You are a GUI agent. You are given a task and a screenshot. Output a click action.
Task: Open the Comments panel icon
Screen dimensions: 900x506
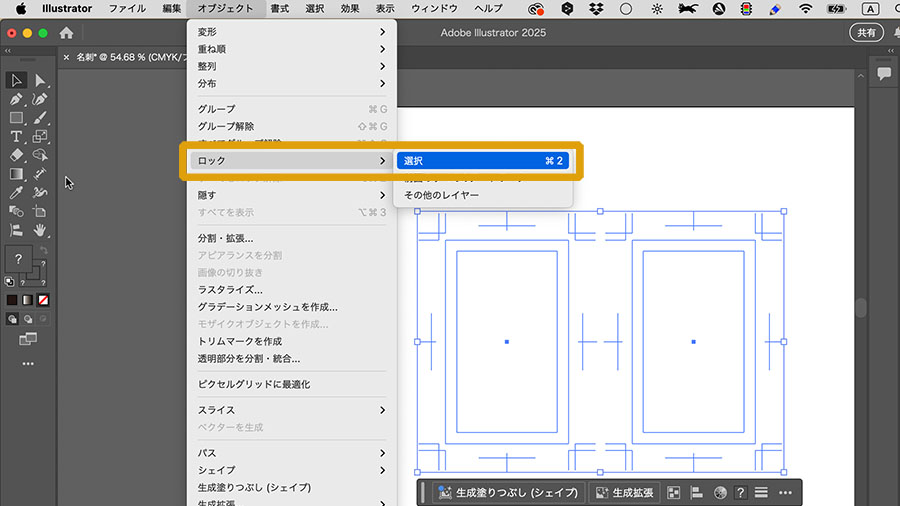click(884, 73)
